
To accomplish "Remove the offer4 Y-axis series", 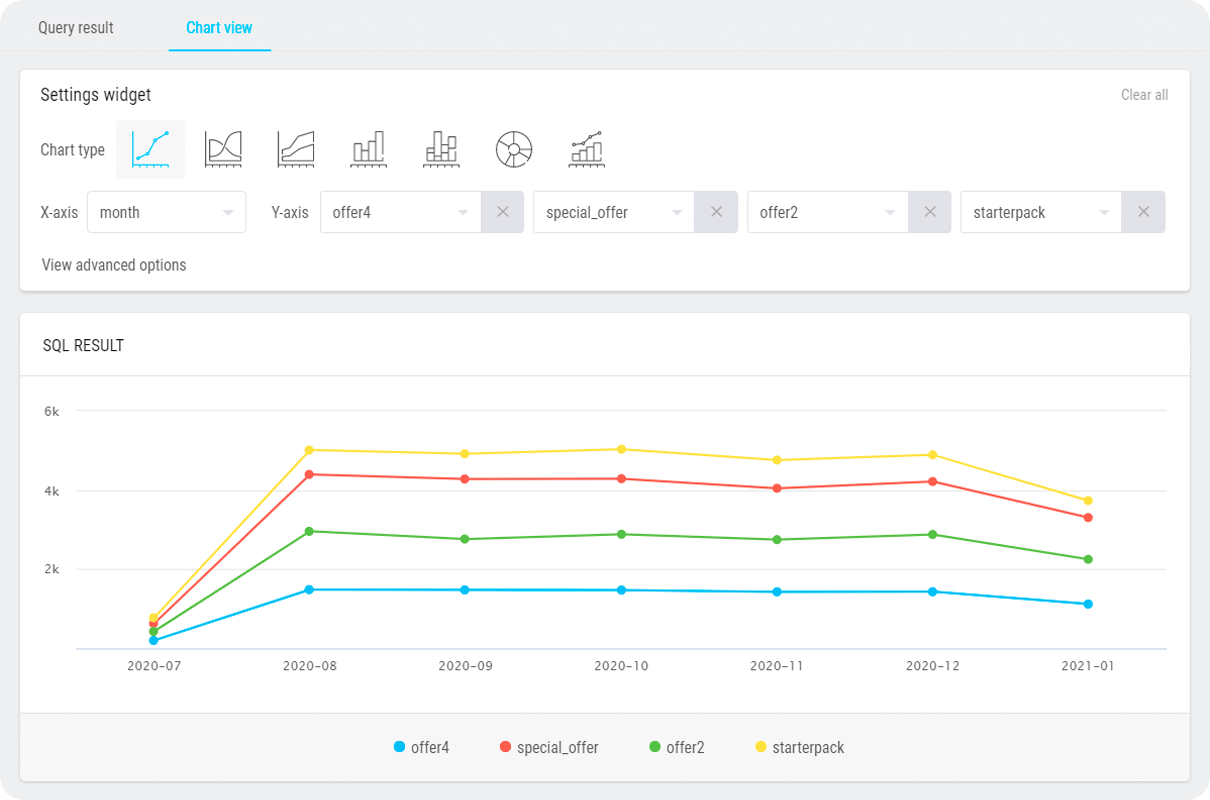I will 503,212.
